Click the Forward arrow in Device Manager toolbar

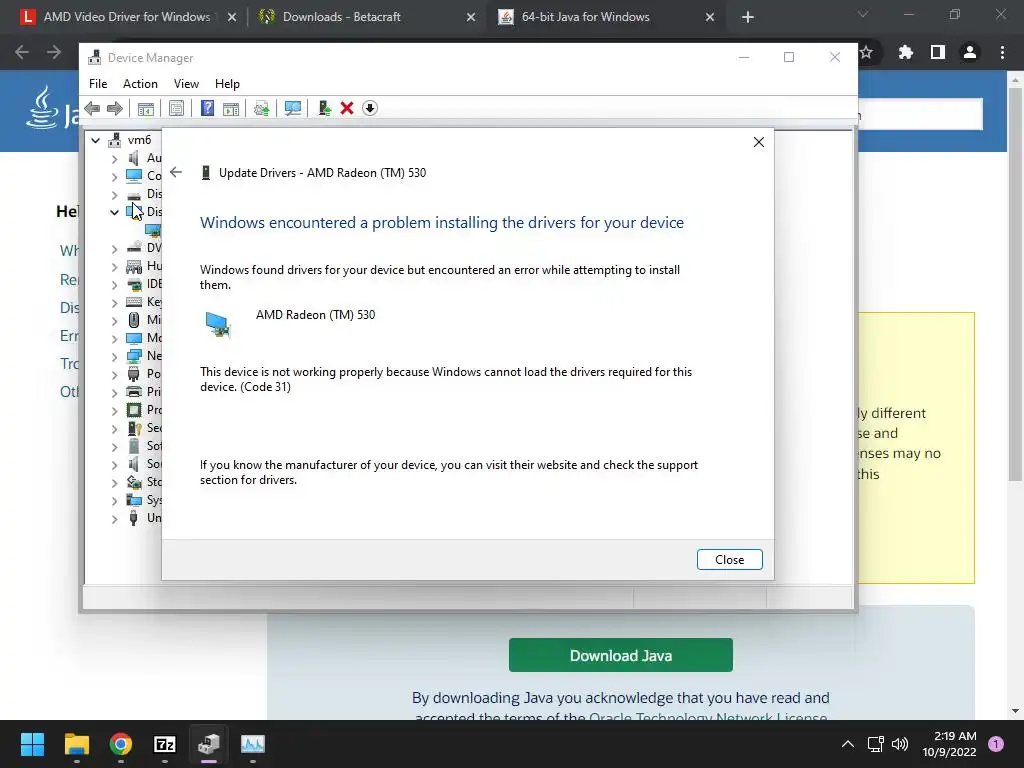[115, 108]
